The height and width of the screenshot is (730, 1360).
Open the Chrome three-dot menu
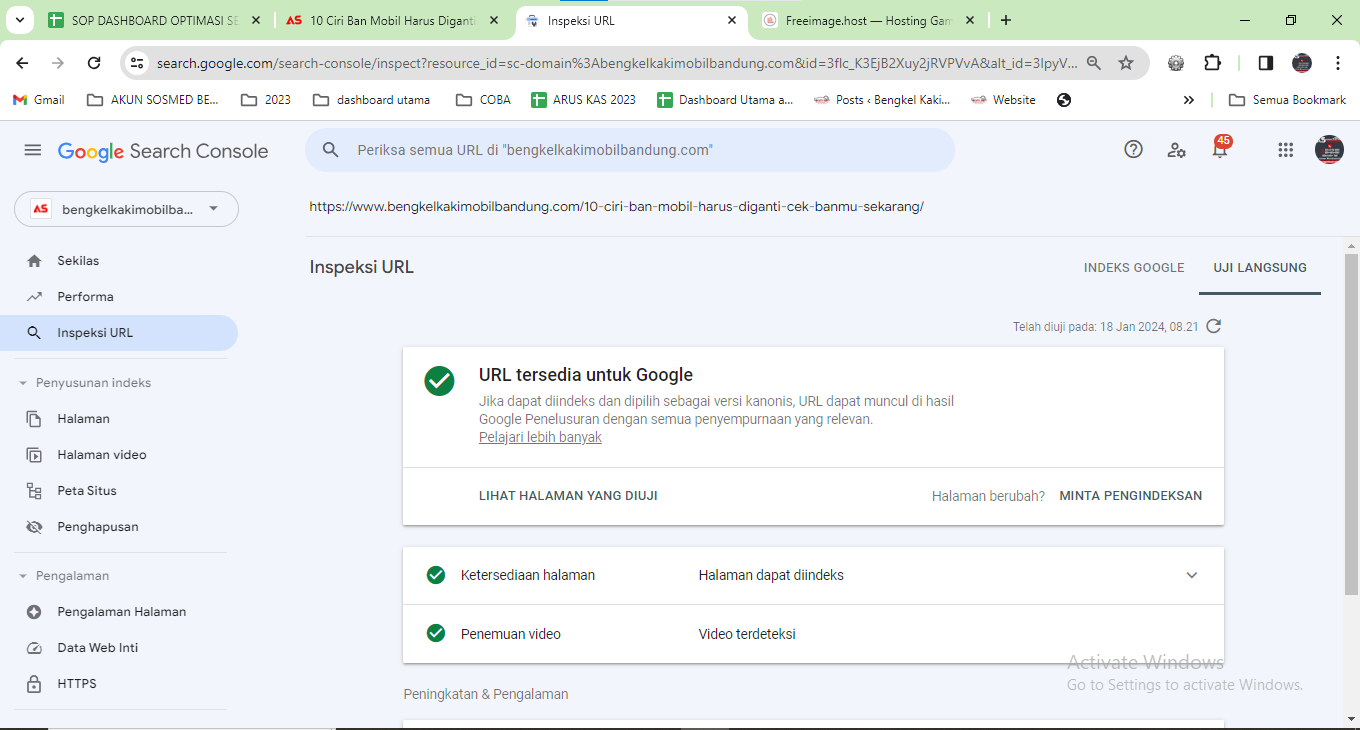1338,63
